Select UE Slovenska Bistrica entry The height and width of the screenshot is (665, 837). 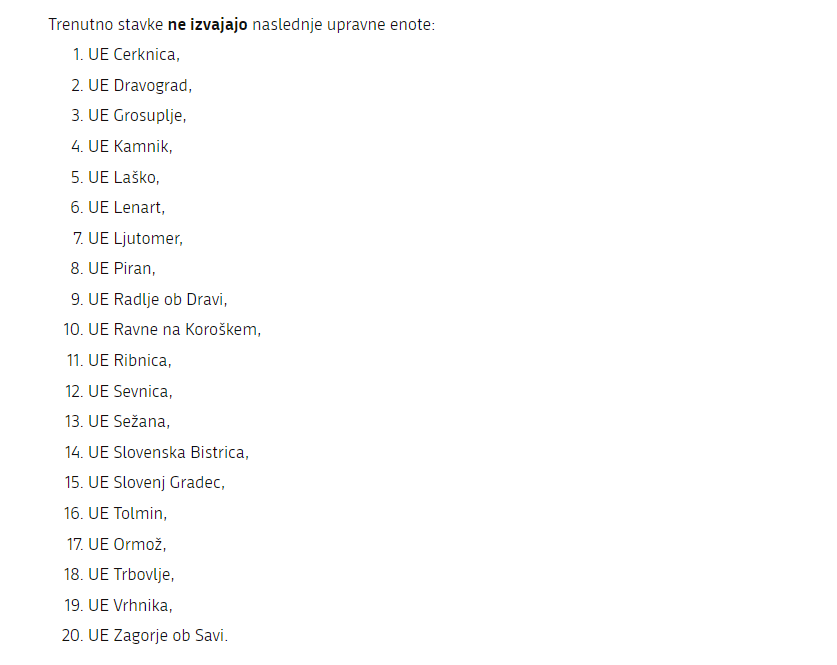coord(168,452)
